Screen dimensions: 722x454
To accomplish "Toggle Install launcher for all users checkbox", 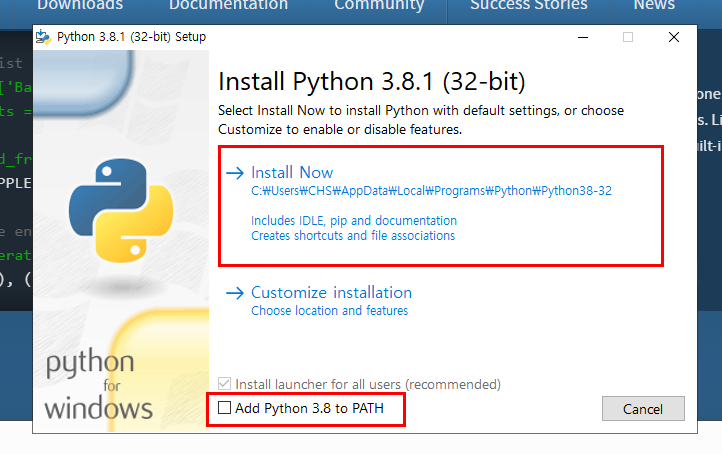I will 224,384.
